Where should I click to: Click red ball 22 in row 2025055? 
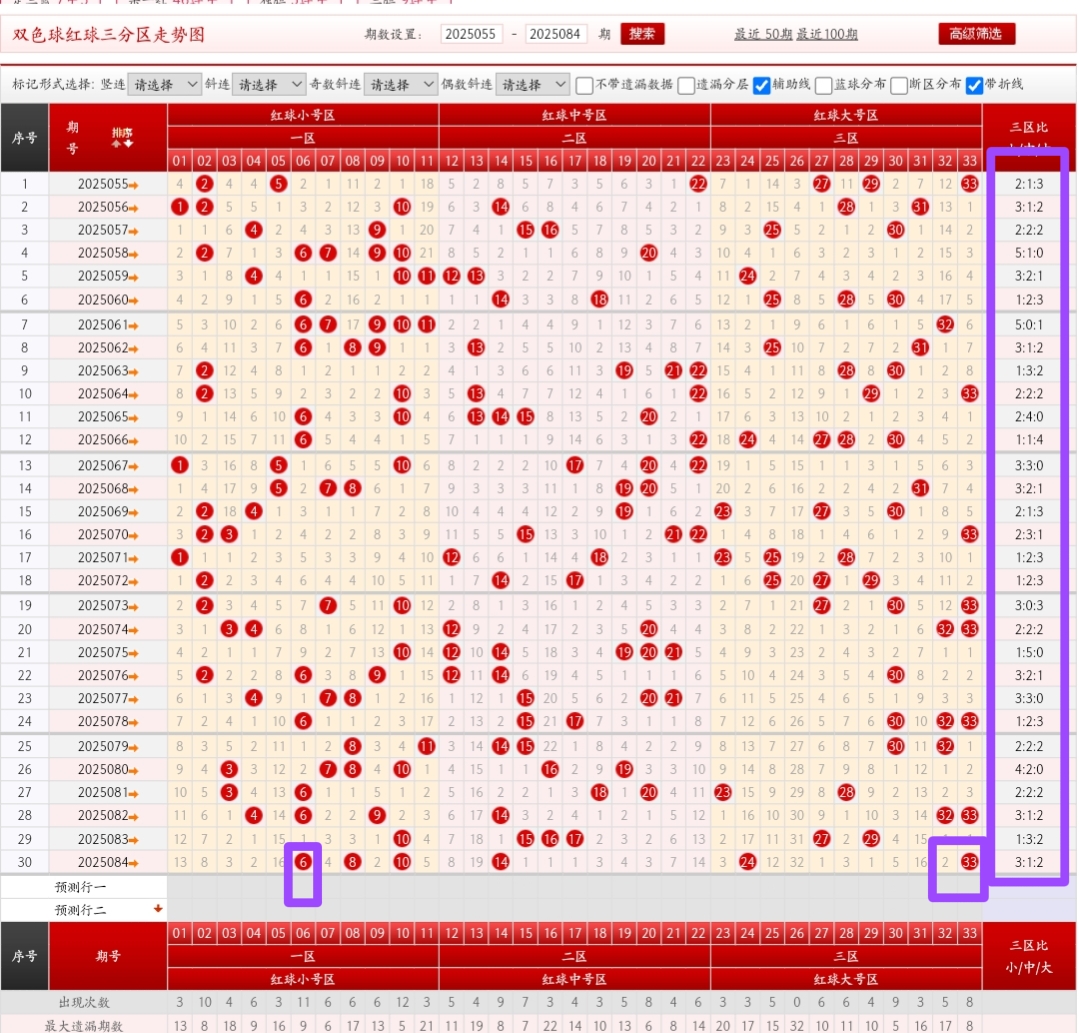[698, 184]
